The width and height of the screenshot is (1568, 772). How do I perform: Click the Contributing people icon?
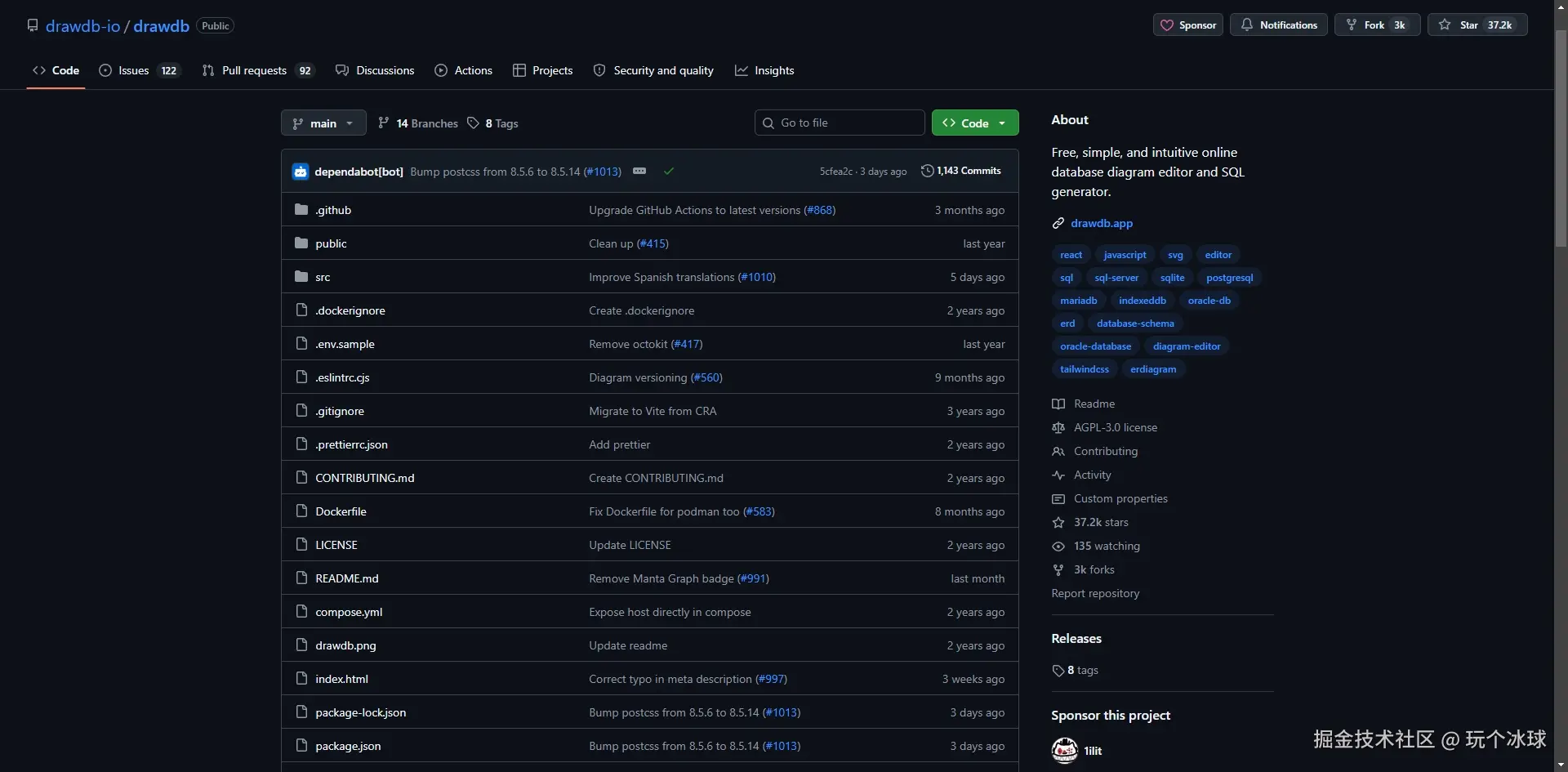pos(1058,451)
